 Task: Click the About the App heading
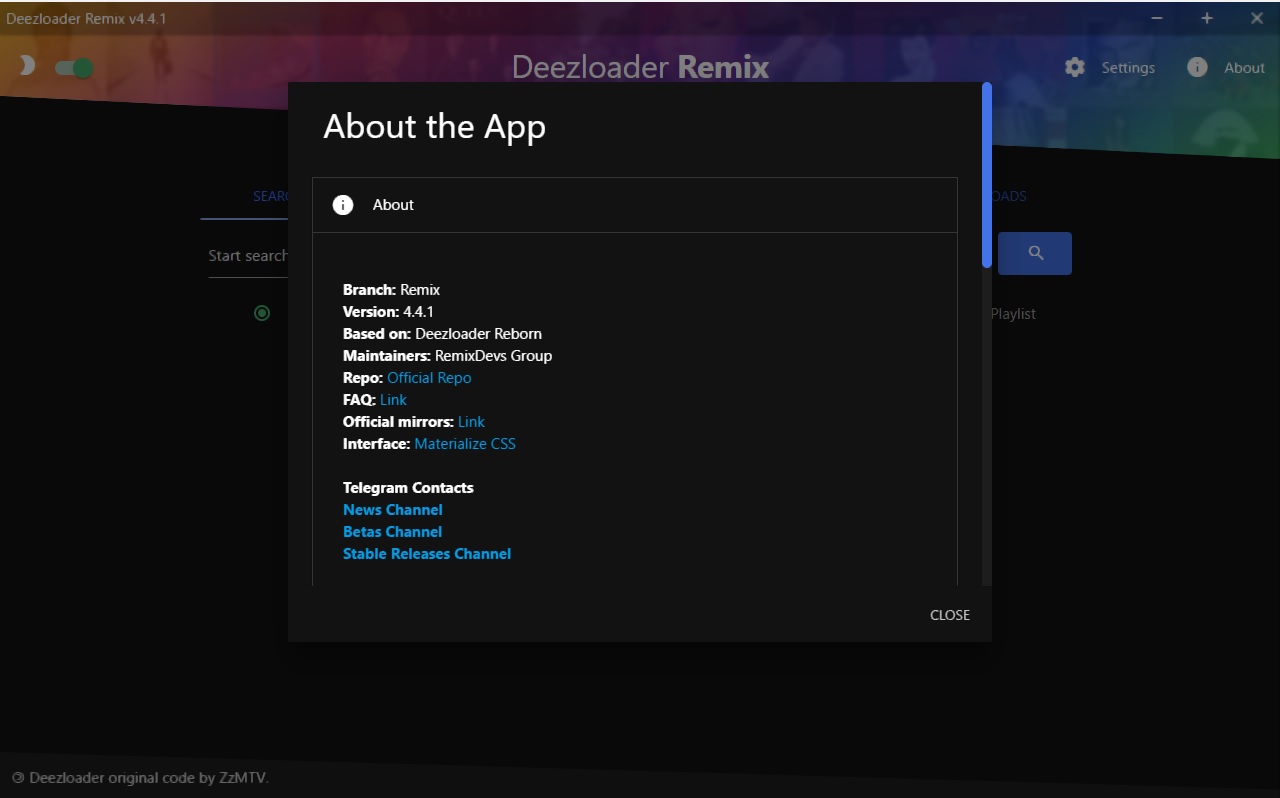click(434, 127)
